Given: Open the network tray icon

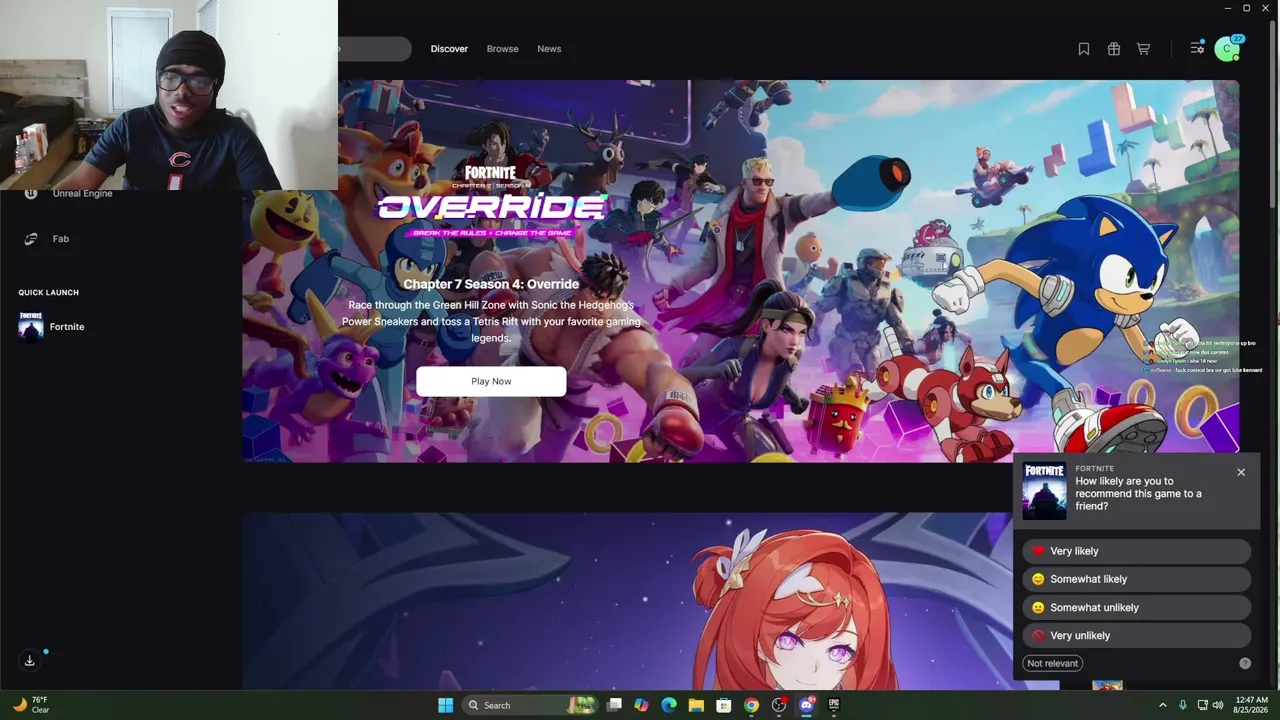Looking at the screenshot, I should tap(1202, 705).
